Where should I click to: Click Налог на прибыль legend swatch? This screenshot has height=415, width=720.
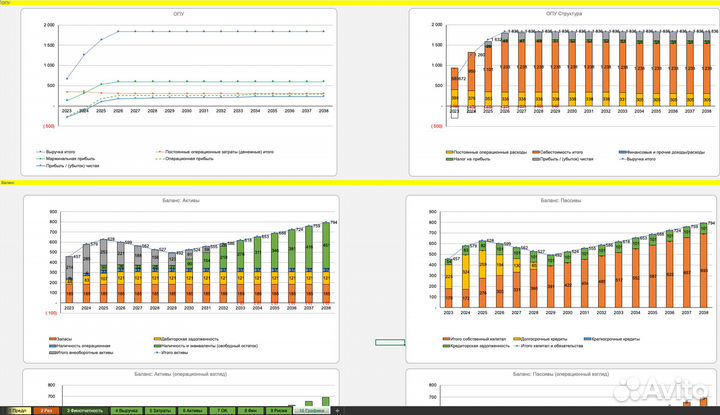[447, 158]
